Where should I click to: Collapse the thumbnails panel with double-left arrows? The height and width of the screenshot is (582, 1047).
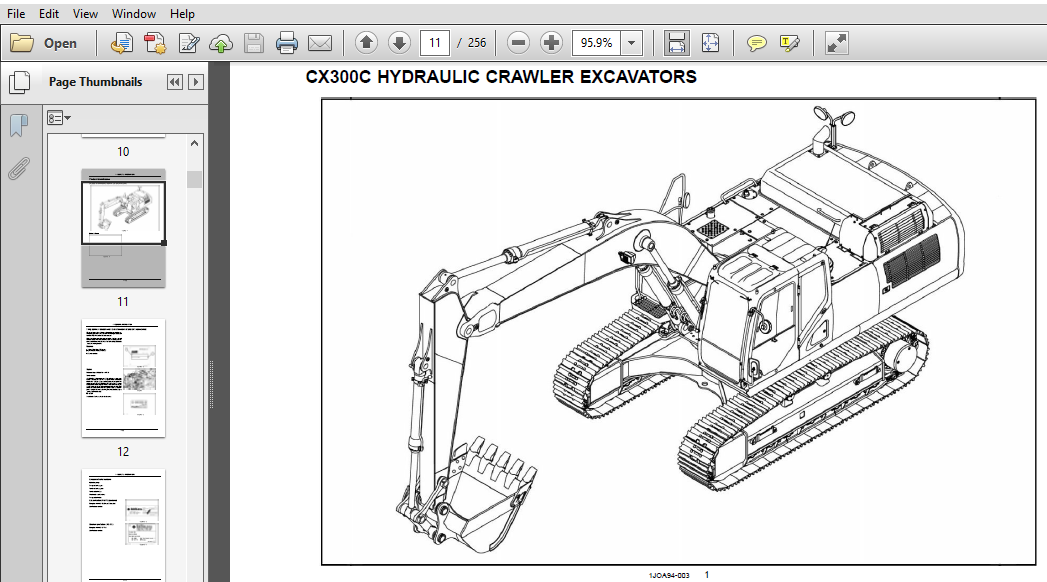[175, 82]
